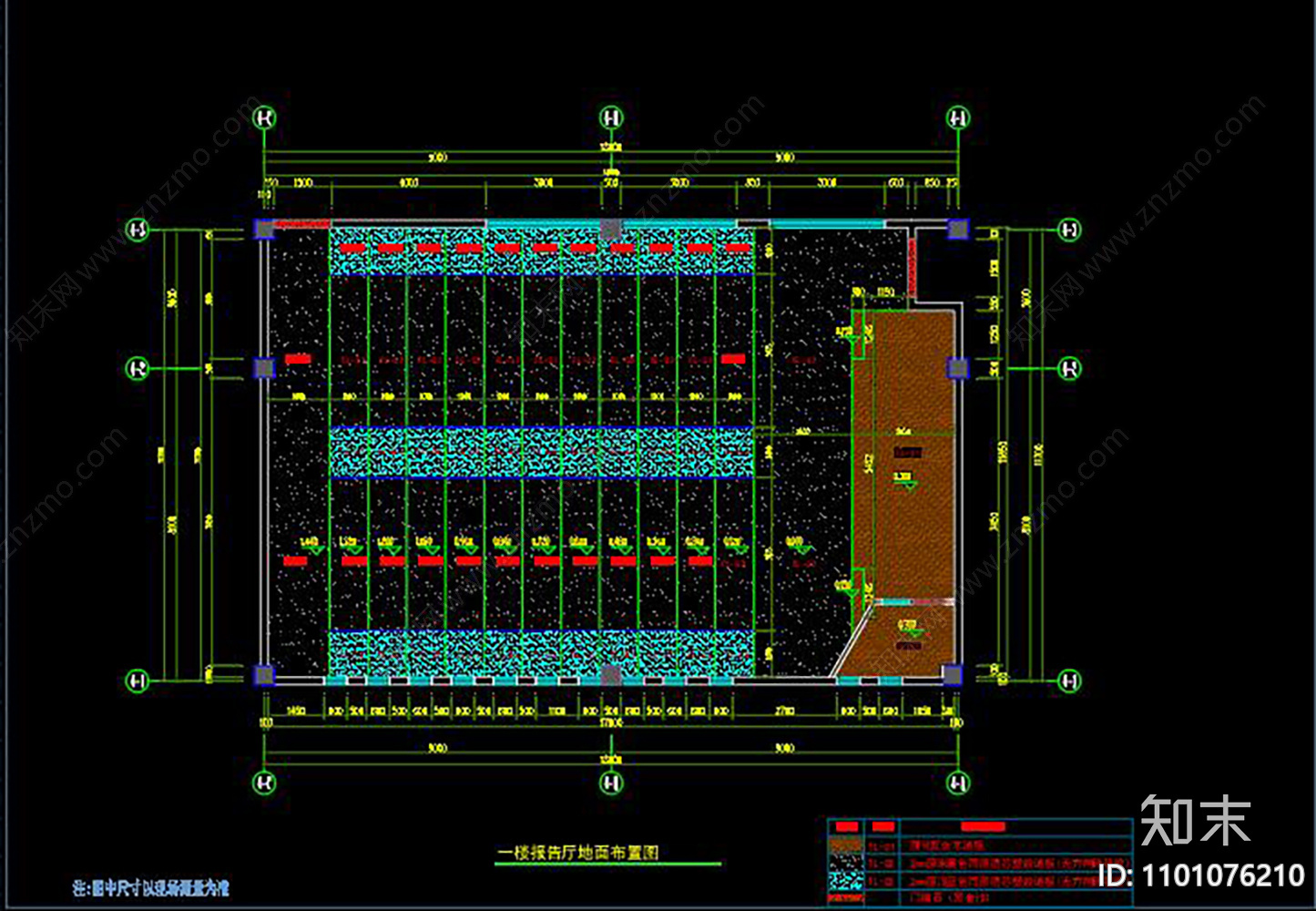Image resolution: width=1316 pixels, height=911 pixels.
Task: Click the red seat marker beside the left wall column
Action: pyautogui.click(x=297, y=359)
